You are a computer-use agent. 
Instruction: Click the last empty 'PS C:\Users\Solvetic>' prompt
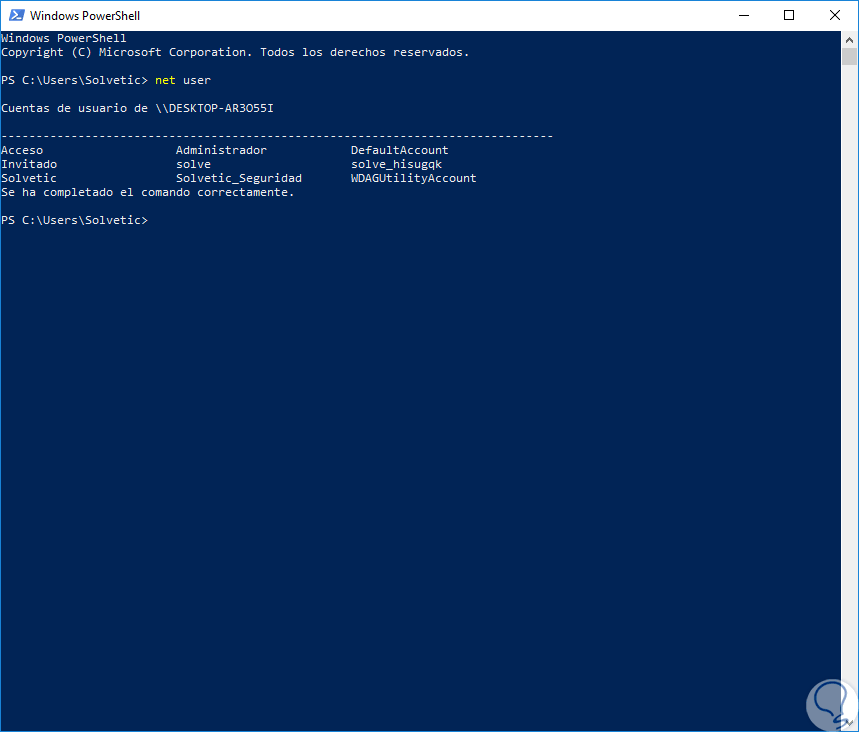pos(75,220)
